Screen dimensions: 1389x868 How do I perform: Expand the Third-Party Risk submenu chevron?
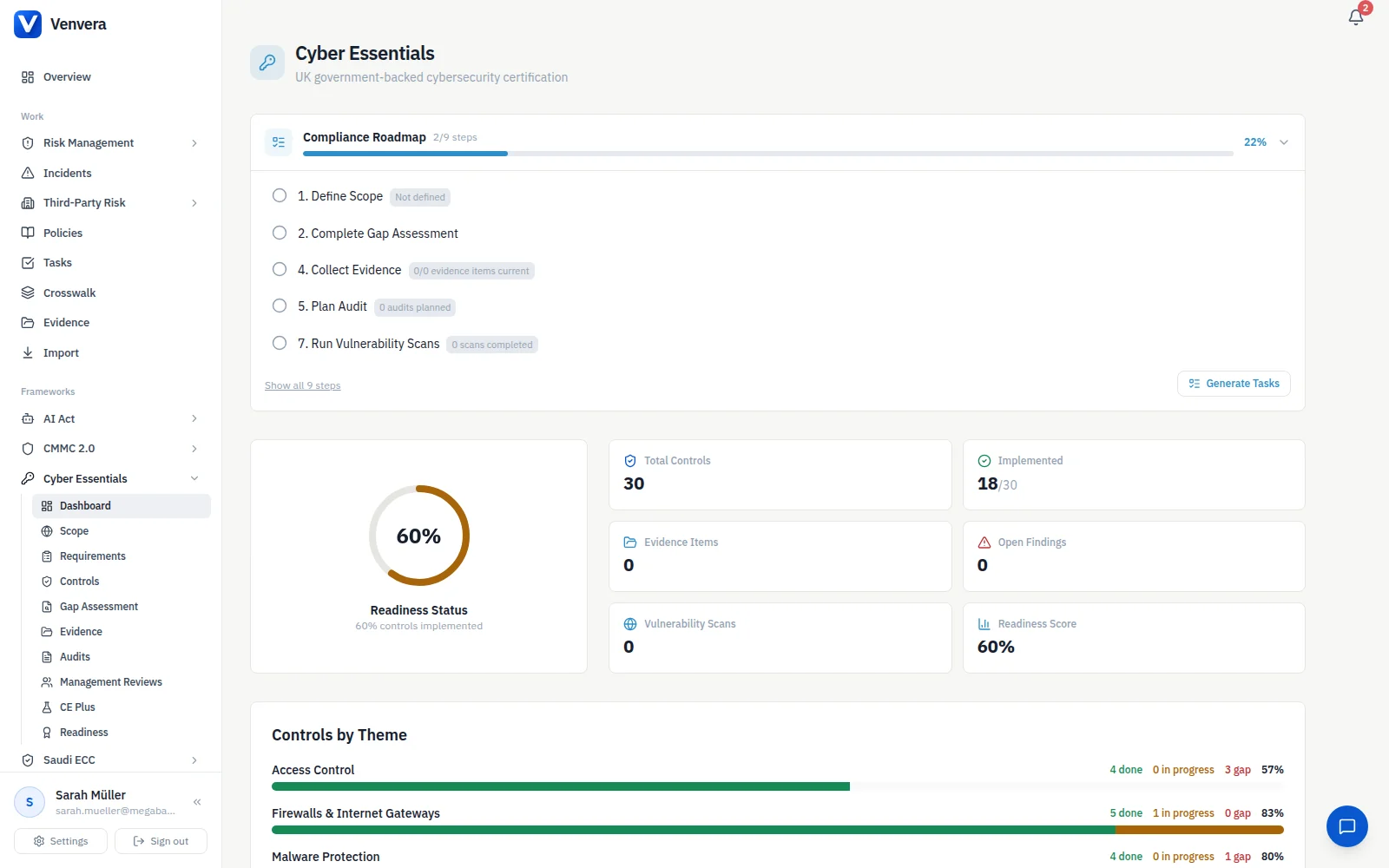tap(194, 203)
